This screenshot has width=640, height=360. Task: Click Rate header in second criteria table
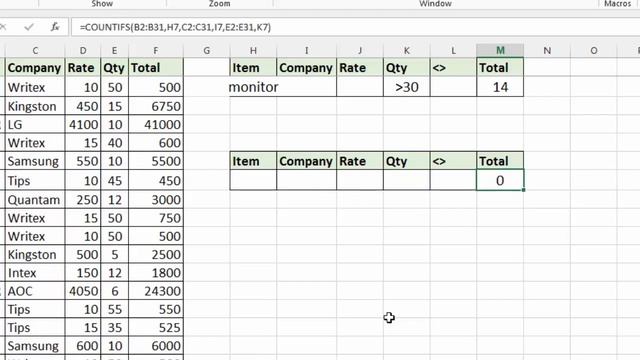(360, 161)
